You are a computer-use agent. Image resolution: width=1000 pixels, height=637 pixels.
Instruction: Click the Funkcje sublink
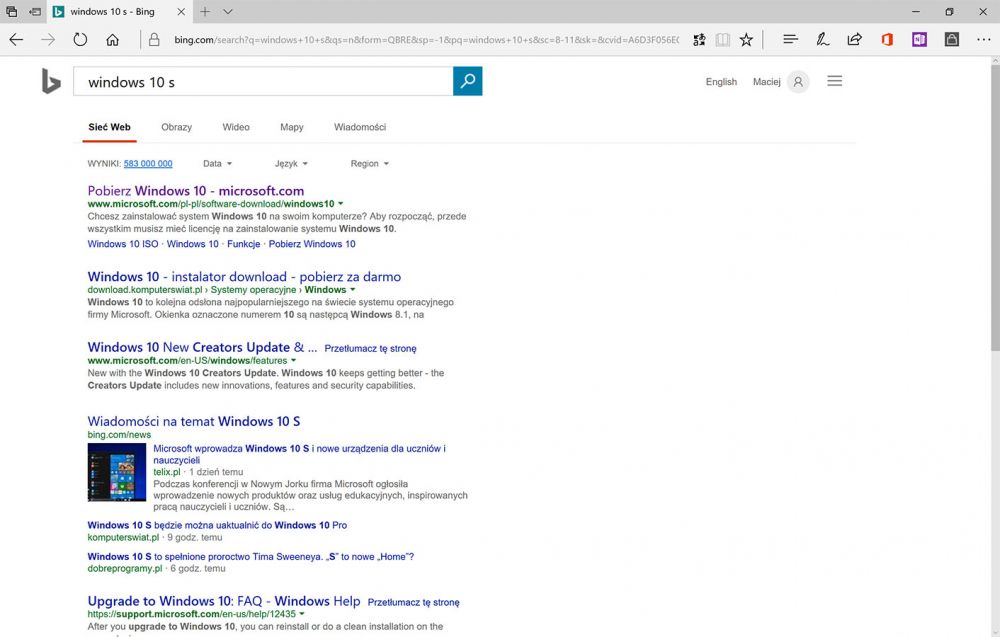pos(244,244)
